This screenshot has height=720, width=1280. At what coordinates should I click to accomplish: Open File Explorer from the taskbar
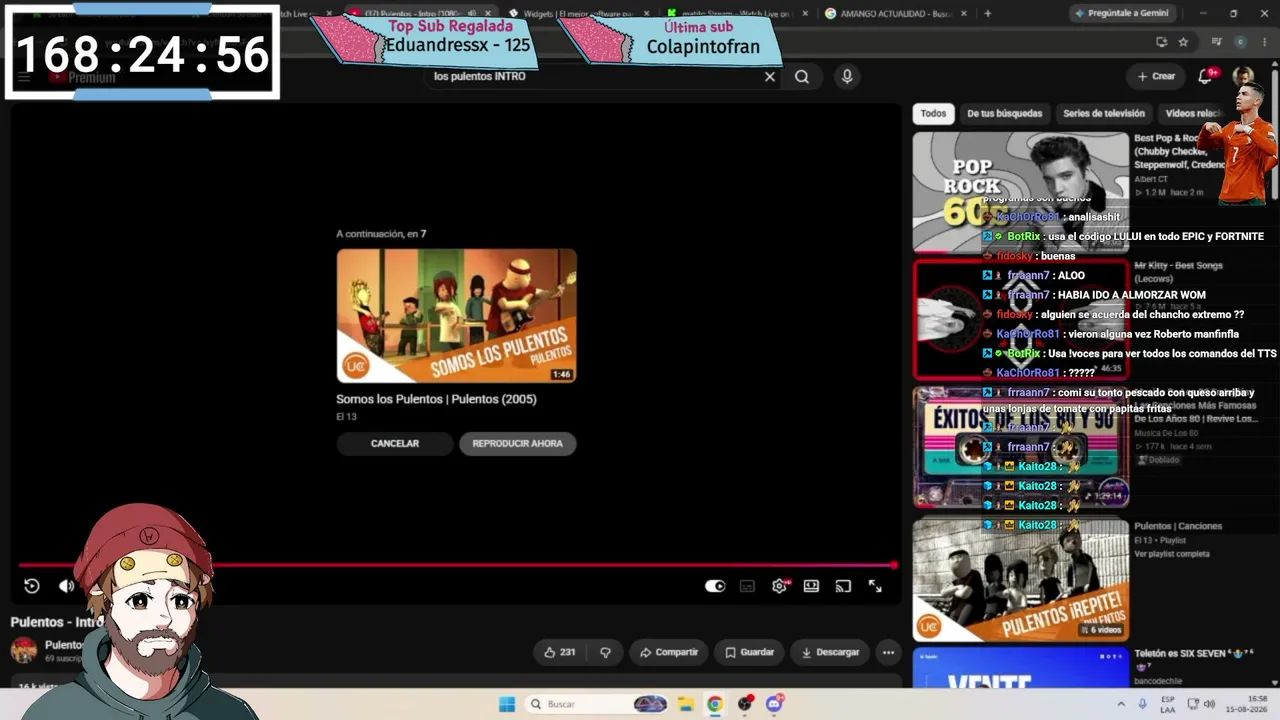coord(686,704)
